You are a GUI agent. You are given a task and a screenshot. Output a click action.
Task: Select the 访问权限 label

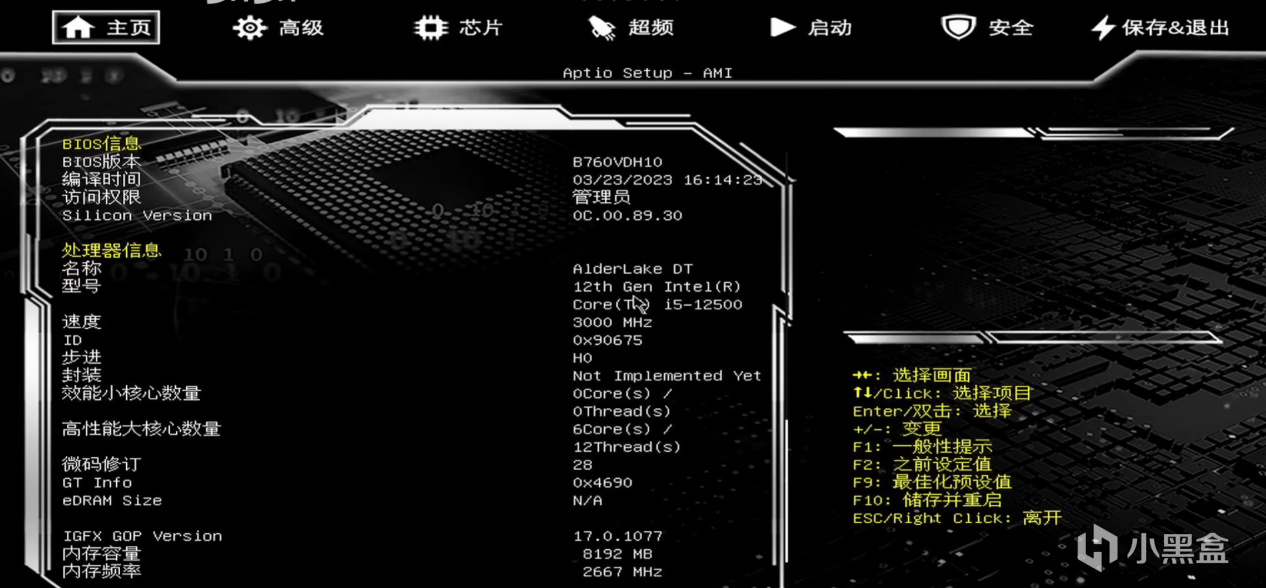[102, 198]
